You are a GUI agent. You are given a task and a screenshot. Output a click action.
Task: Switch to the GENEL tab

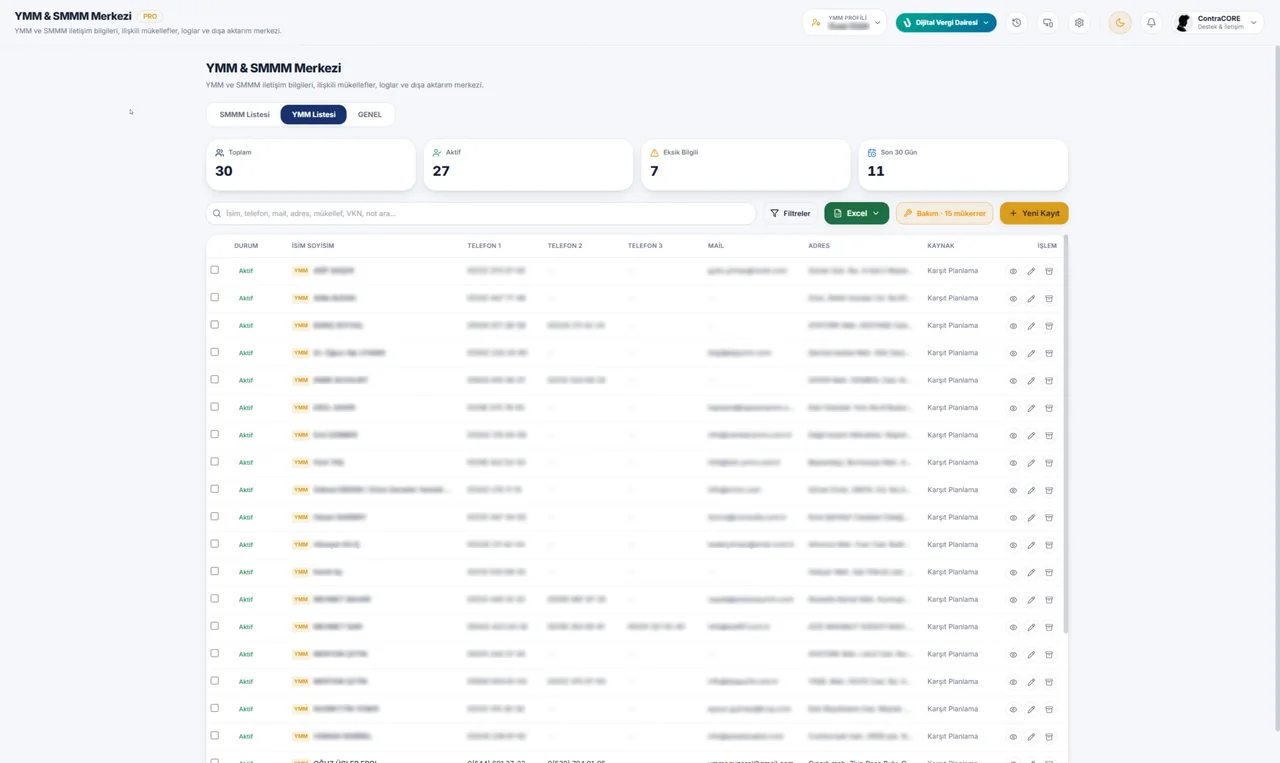pyautogui.click(x=370, y=115)
